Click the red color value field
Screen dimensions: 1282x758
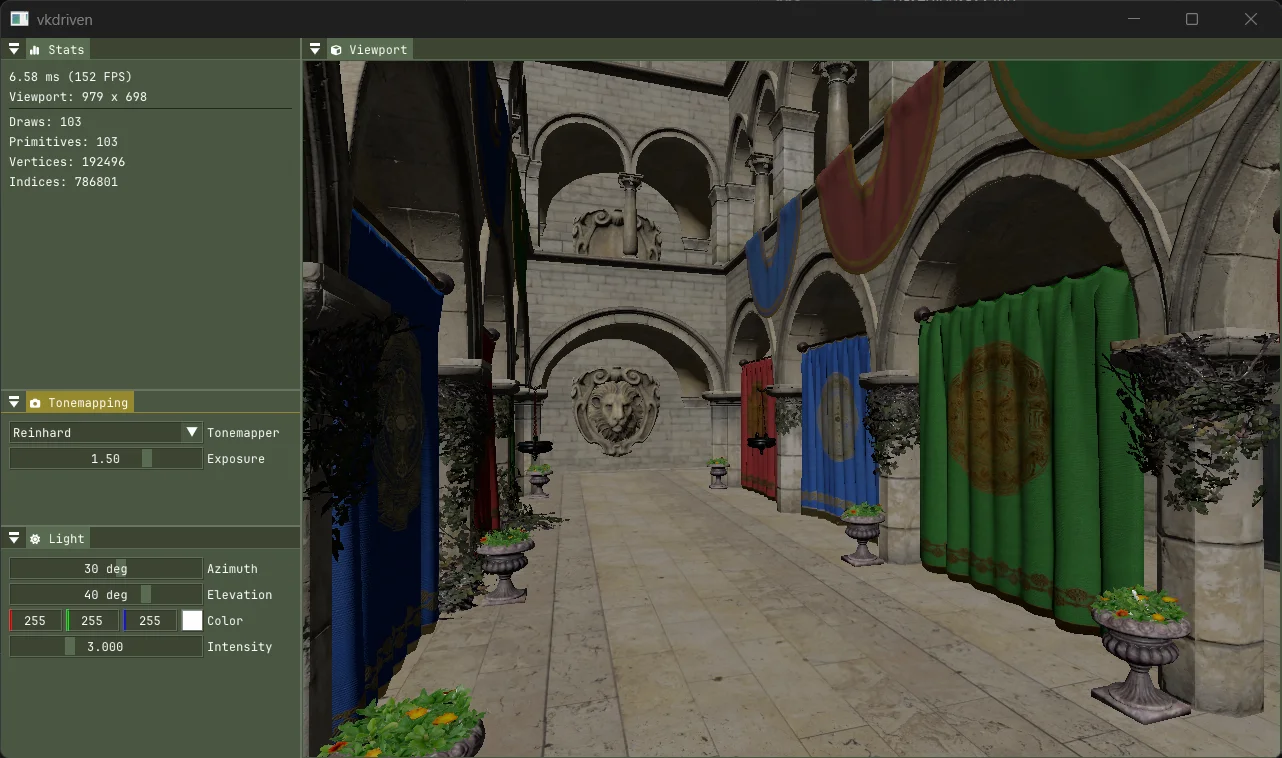[x=35, y=620]
